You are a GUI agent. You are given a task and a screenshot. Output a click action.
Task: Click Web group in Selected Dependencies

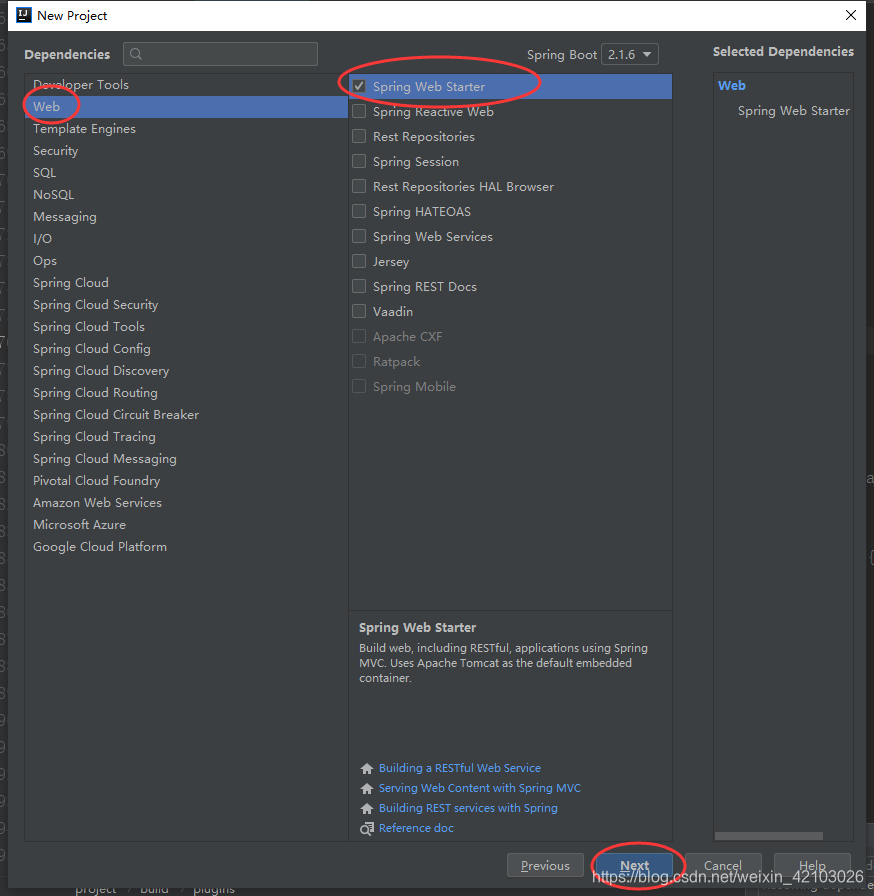732,86
